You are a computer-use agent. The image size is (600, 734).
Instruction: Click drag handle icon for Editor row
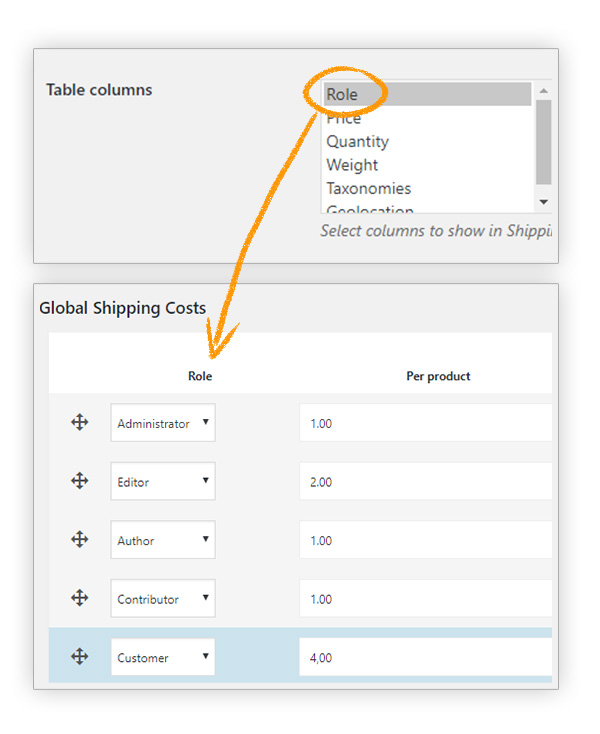80,481
